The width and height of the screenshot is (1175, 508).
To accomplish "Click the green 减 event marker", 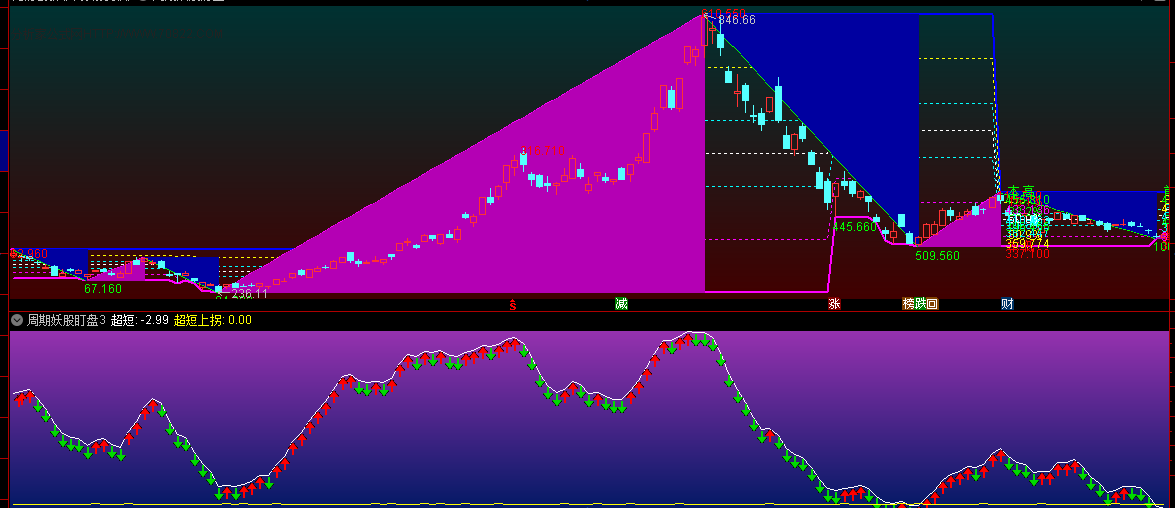I will point(621,303).
